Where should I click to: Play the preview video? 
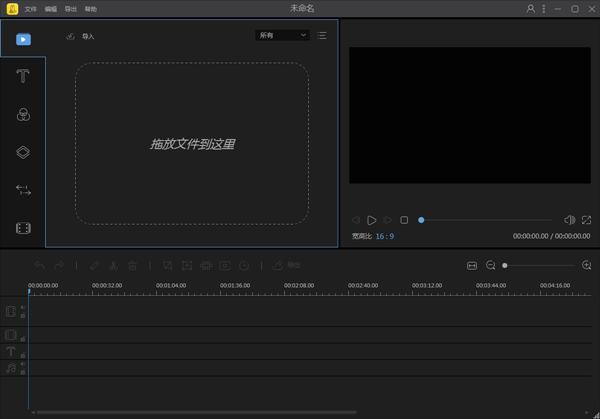[x=371, y=220]
